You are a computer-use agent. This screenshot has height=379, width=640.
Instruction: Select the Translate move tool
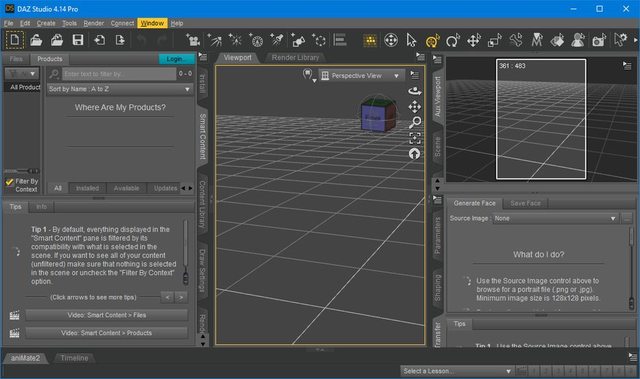tap(473, 40)
